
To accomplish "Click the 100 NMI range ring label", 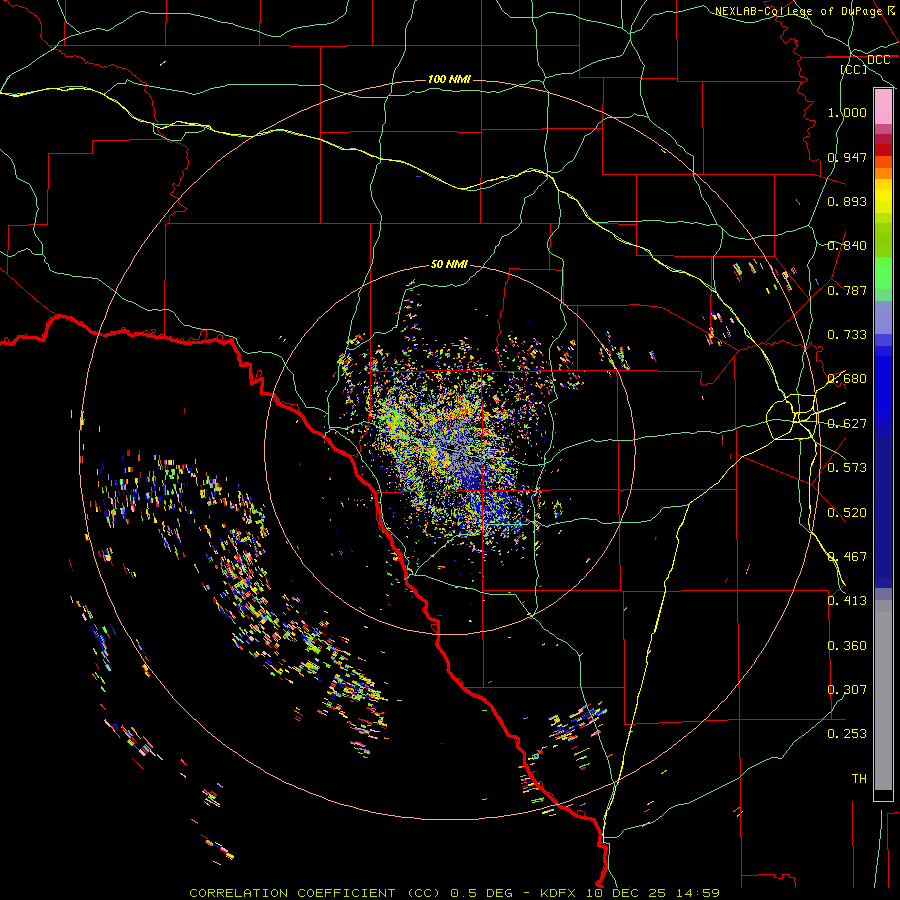I will pyautogui.click(x=449, y=79).
